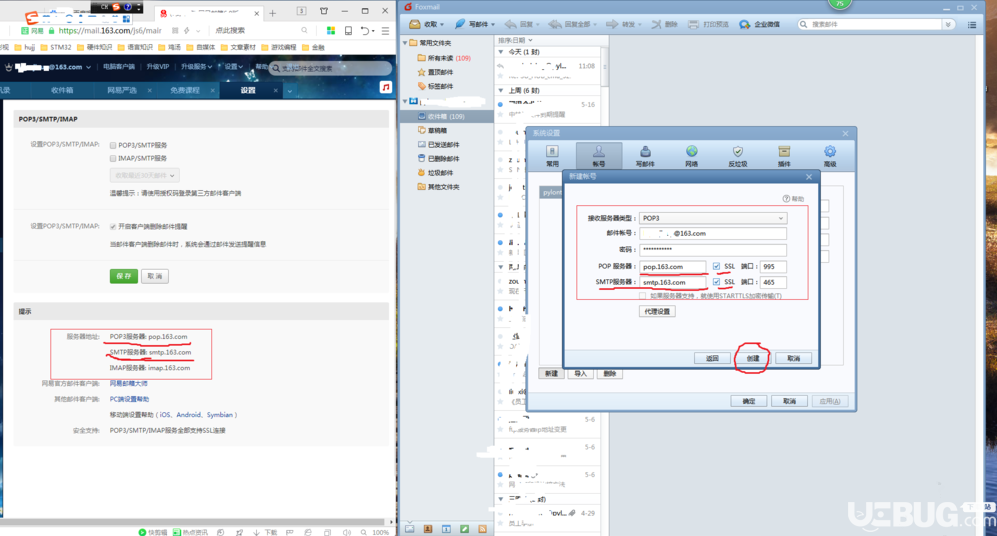Enable POP3/SMTP服务 checkbox
The image size is (997, 536).
tap(113, 146)
